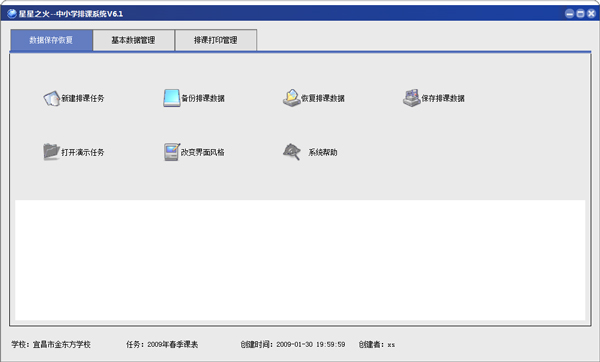This screenshot has height=362, width=600.
Task: Click the 新建排课任务 label
Action: [x=83, y=98]
